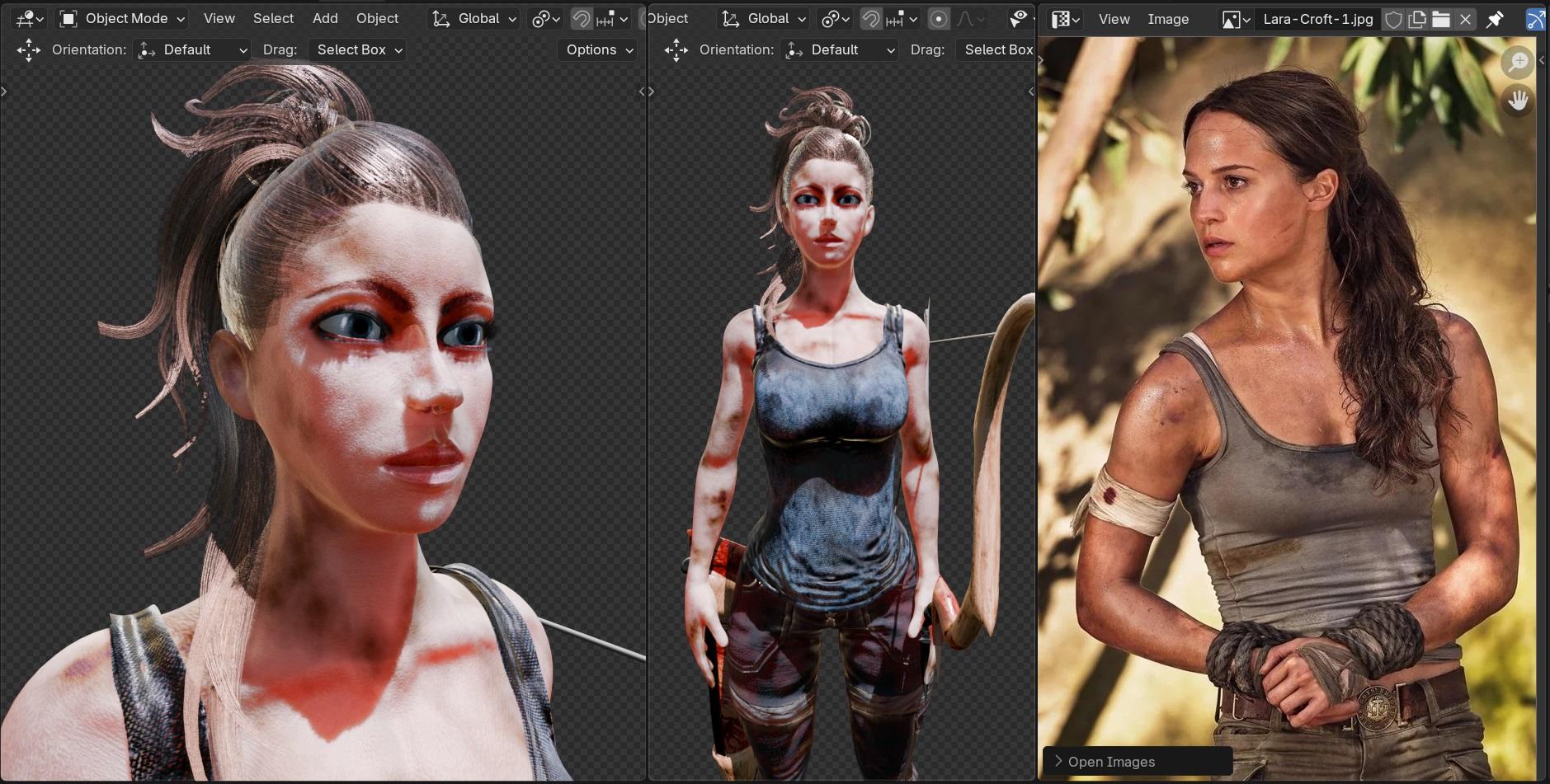The width and height of the screenshot is (1550, 784).
Task: Click the fake user shield icon
Action: point(1393,19)
